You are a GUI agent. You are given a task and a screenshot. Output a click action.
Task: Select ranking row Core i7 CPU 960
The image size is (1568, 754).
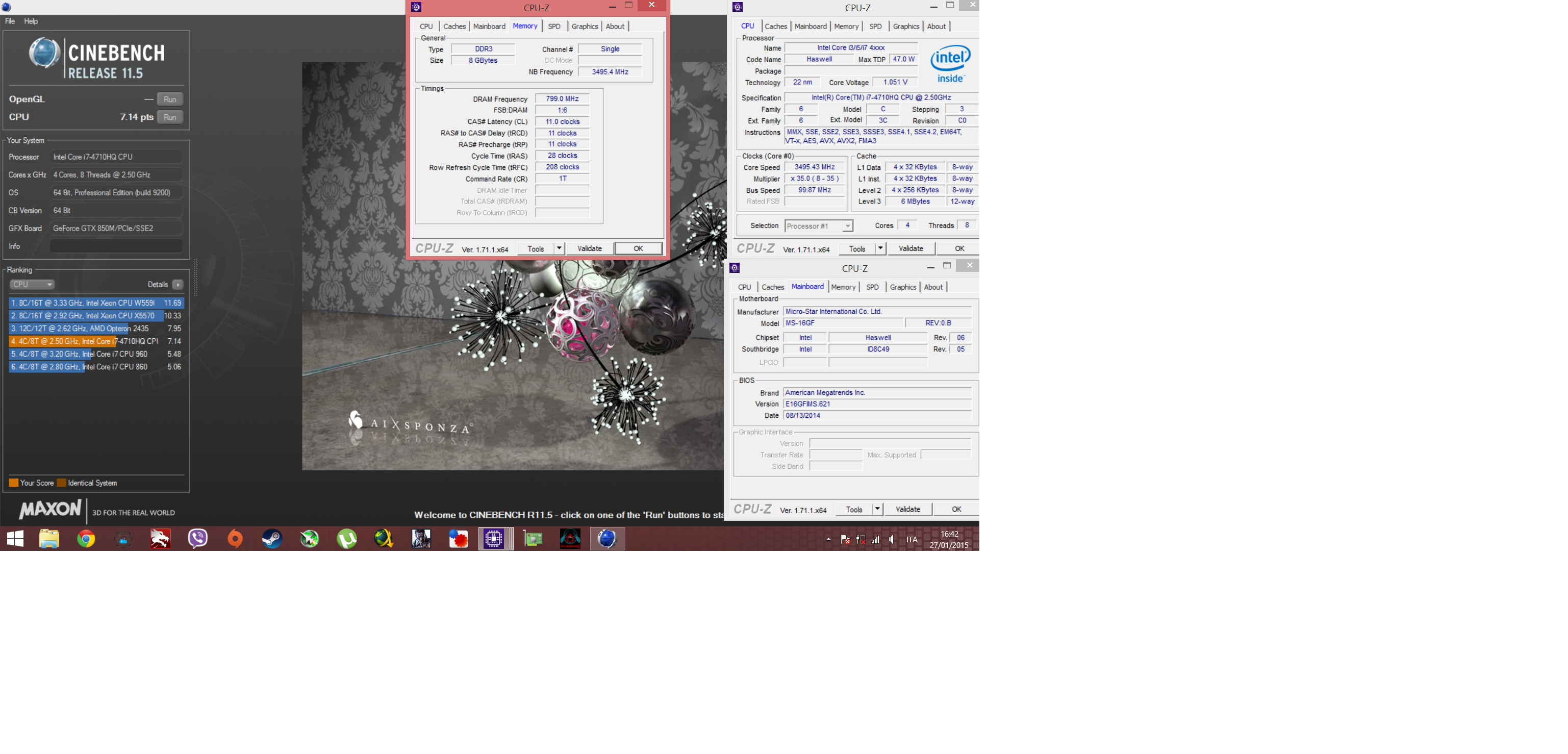pyautogui.click(x=96, y=354)
